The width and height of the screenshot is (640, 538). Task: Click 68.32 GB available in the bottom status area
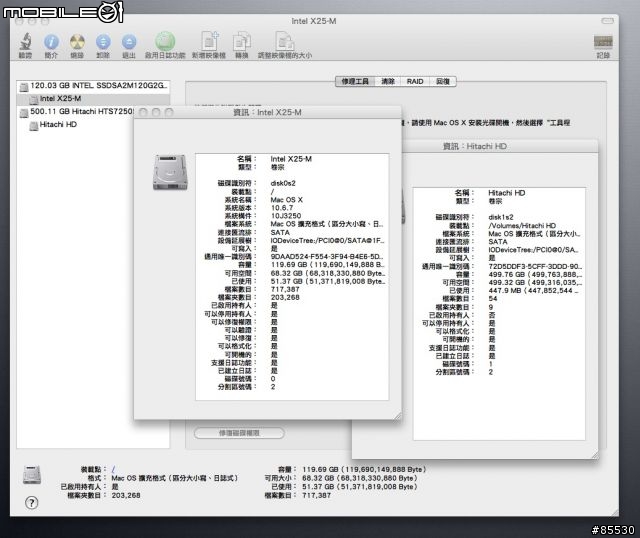tap(360, 478)
